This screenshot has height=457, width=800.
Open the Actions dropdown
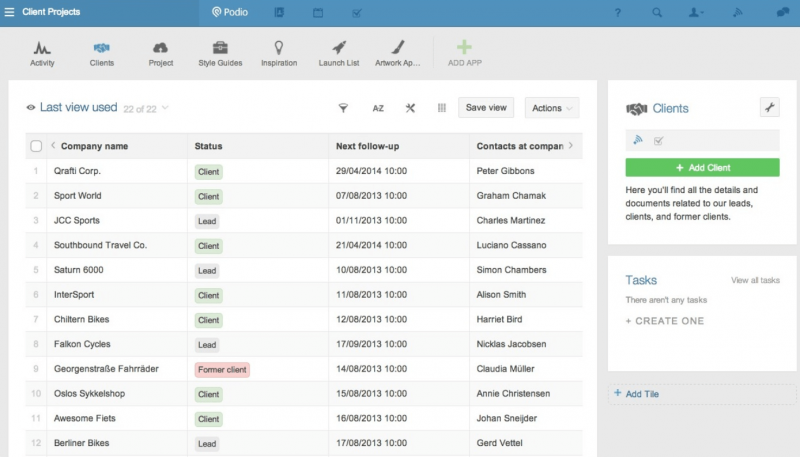pyautogui.click(x=552, y=108)
